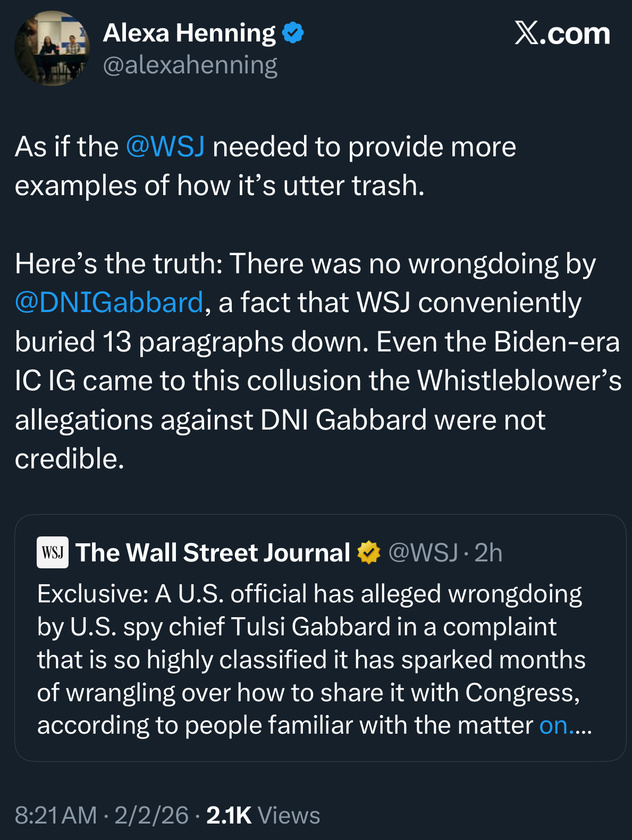Click the blue verified badge beside Alexa Henning
The height and width of the screenshot is (840, 632).
(x=293, y=33)
